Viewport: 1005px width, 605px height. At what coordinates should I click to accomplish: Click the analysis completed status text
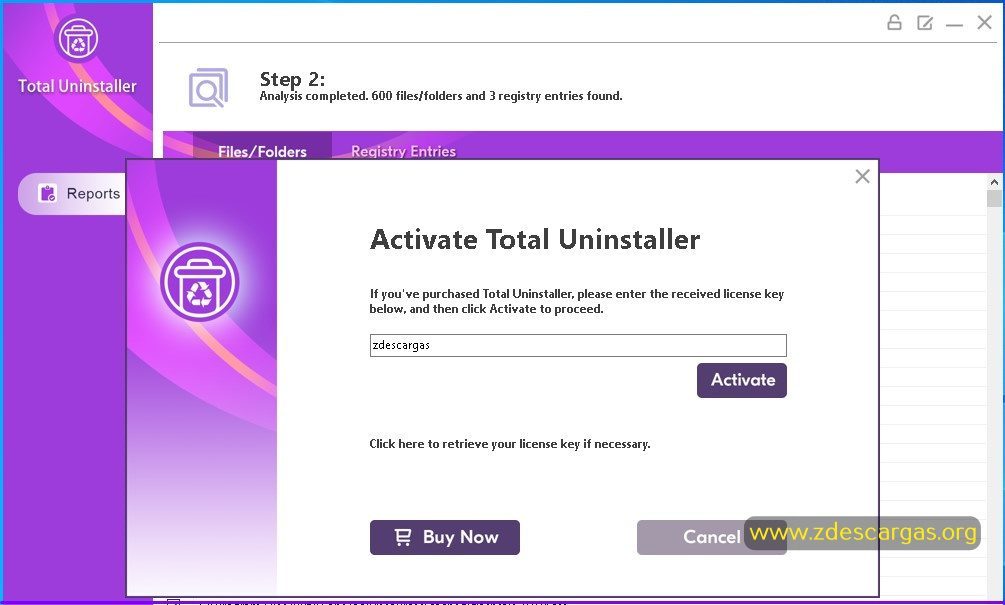[x=441, y=96]
